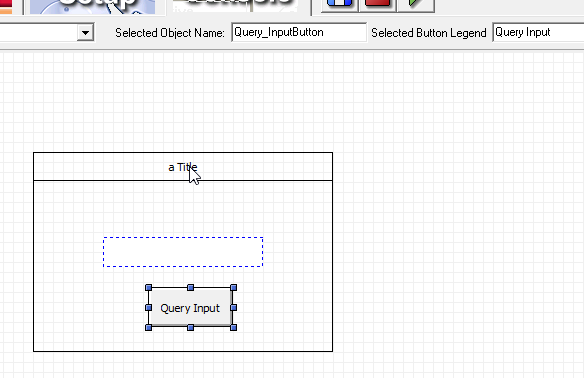Open the Setup tab at top
Screen dimensions: 584x378
pos(93,6)
